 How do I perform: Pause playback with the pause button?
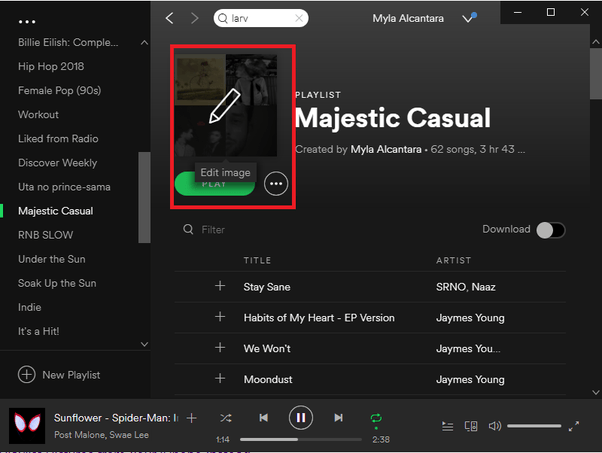[x=301, y=417]
